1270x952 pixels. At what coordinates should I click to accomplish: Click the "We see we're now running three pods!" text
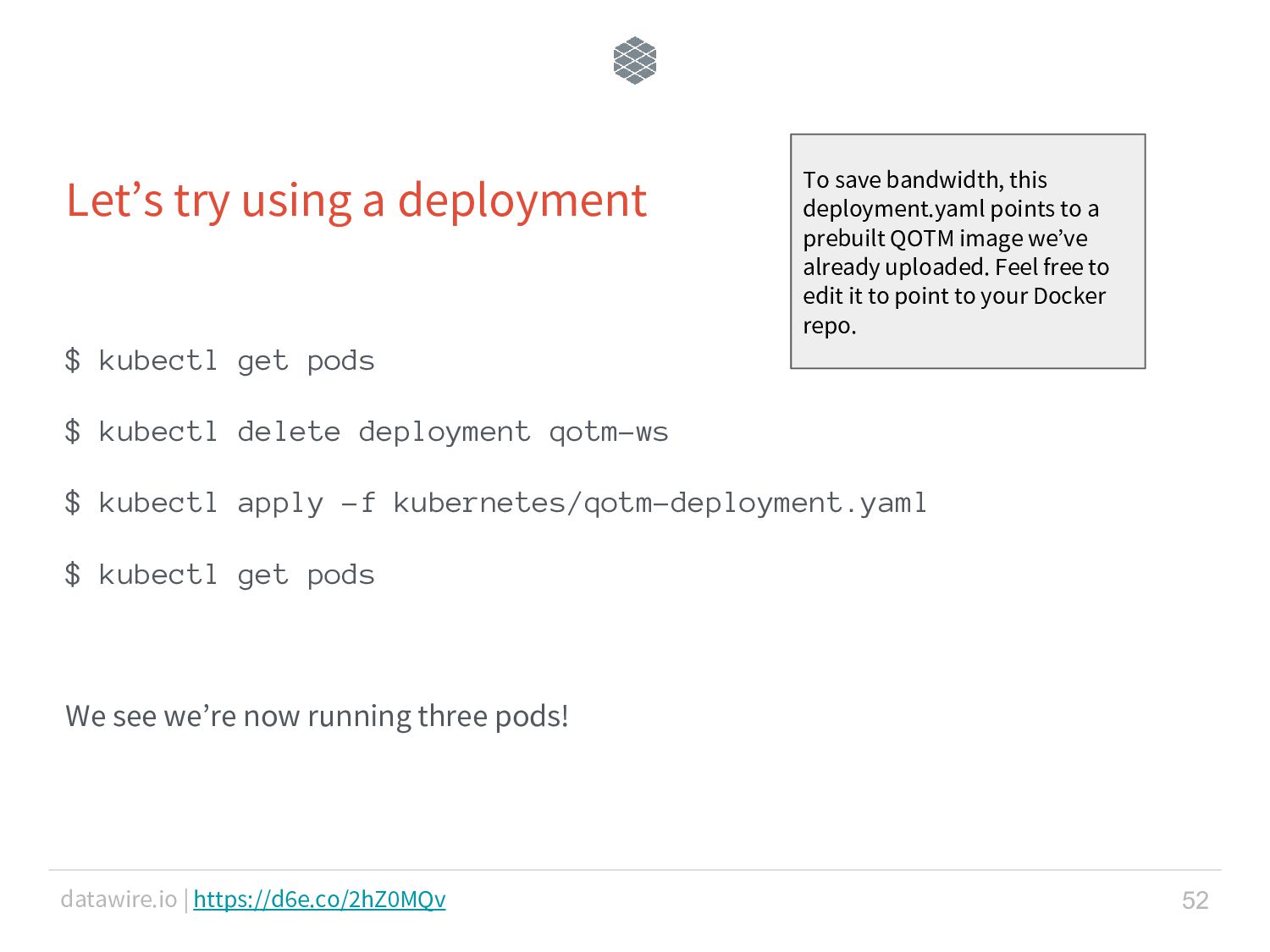coord(317,716)
